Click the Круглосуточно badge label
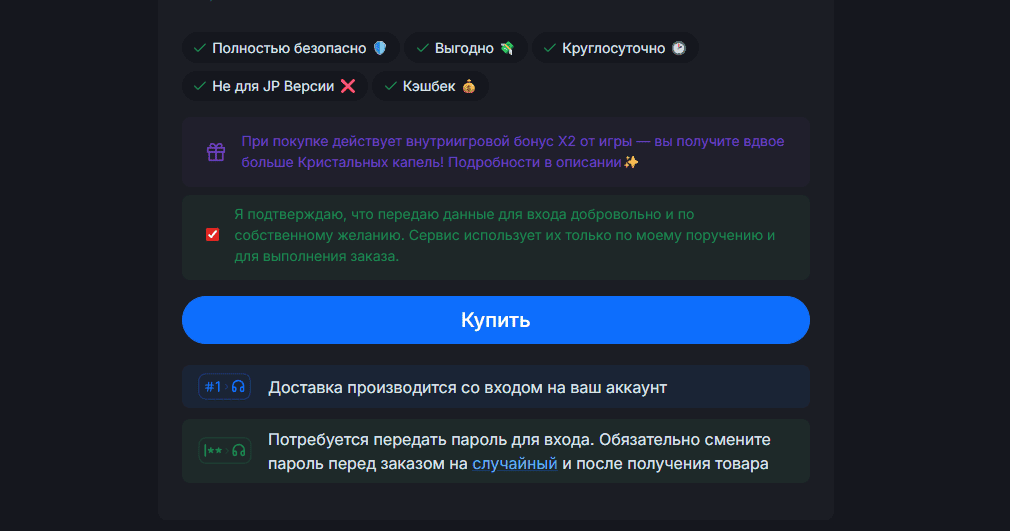Image resolution: width=1010 pixels, height=531 pixels. [613, 48]
